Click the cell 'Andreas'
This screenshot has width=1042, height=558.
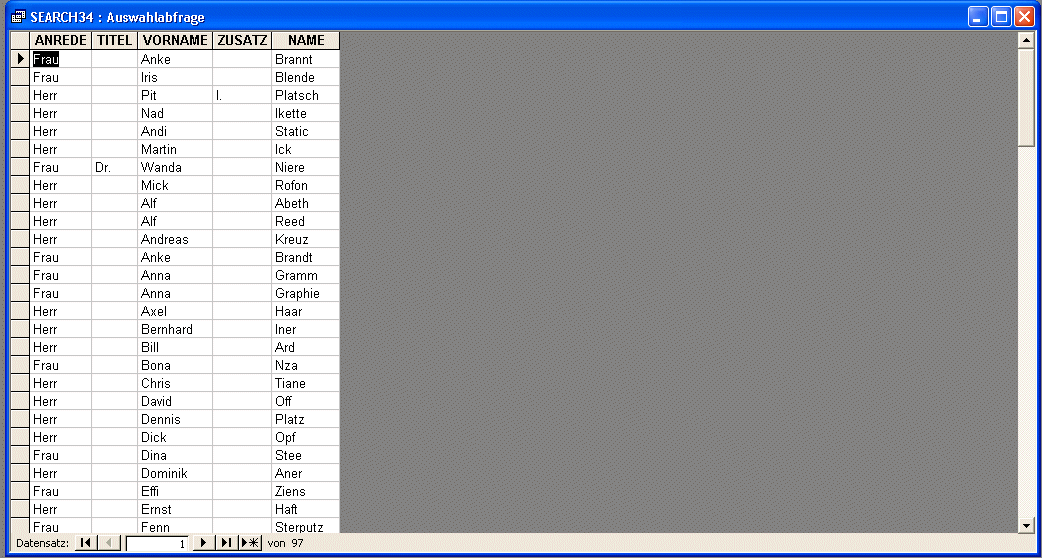coord(175,239)
